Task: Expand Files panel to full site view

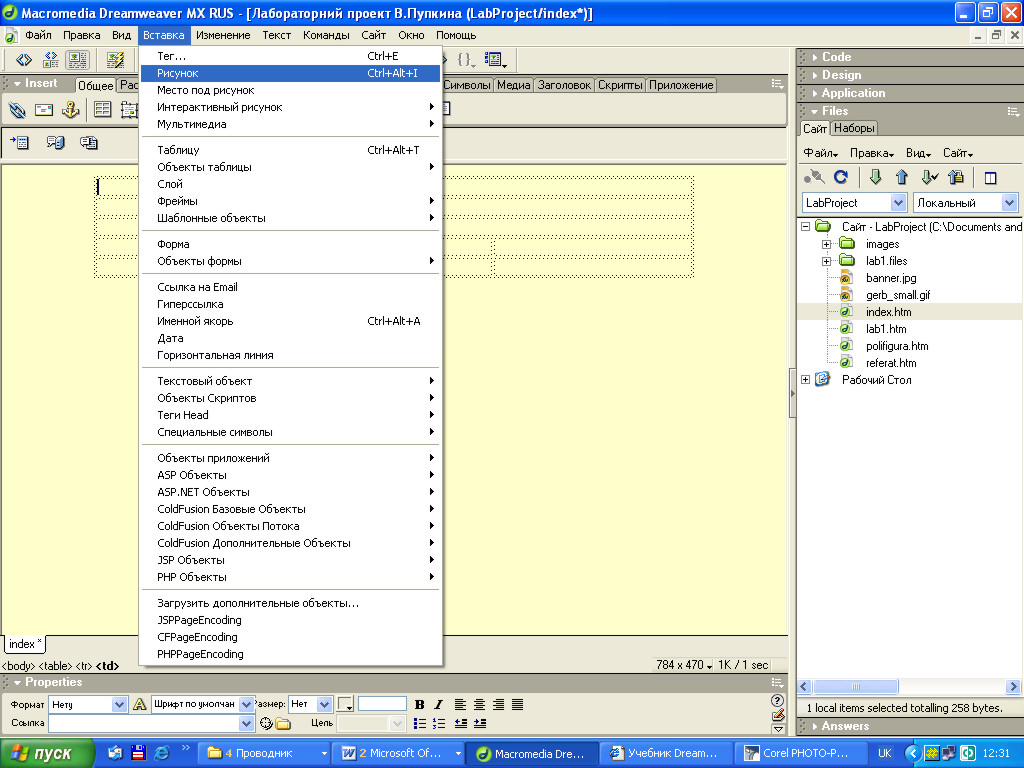Action: coord(990,178)
